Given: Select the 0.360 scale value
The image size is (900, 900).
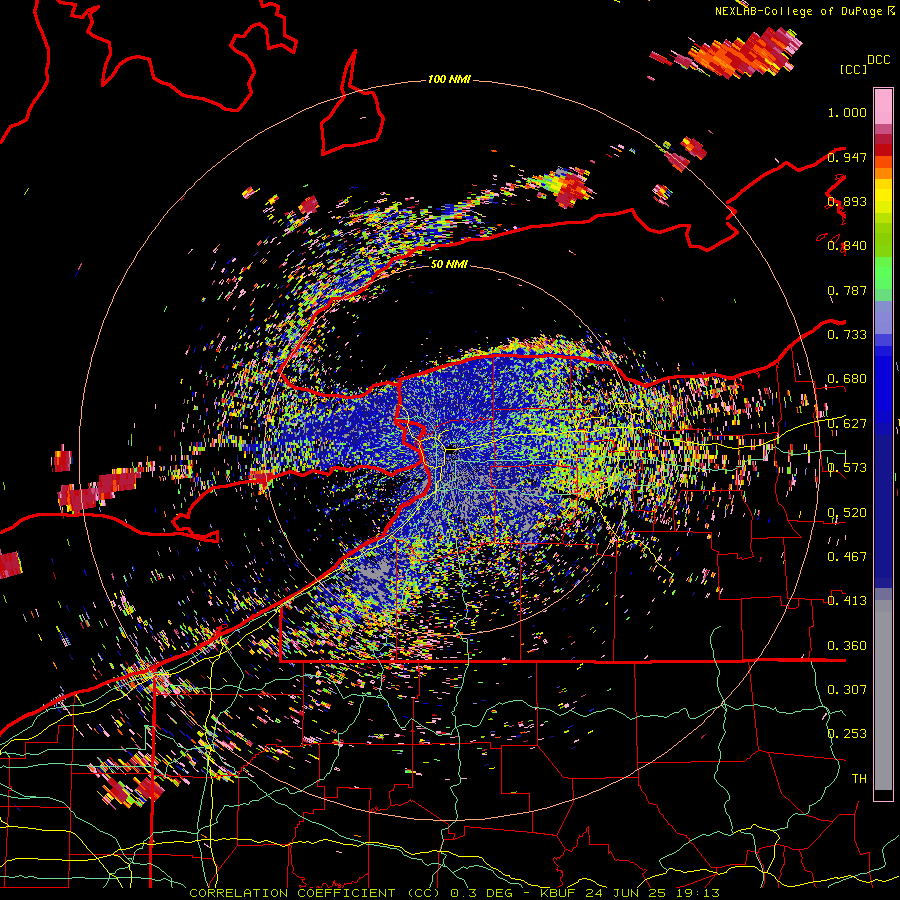Looking at the screenshot, I should point(847,646).
